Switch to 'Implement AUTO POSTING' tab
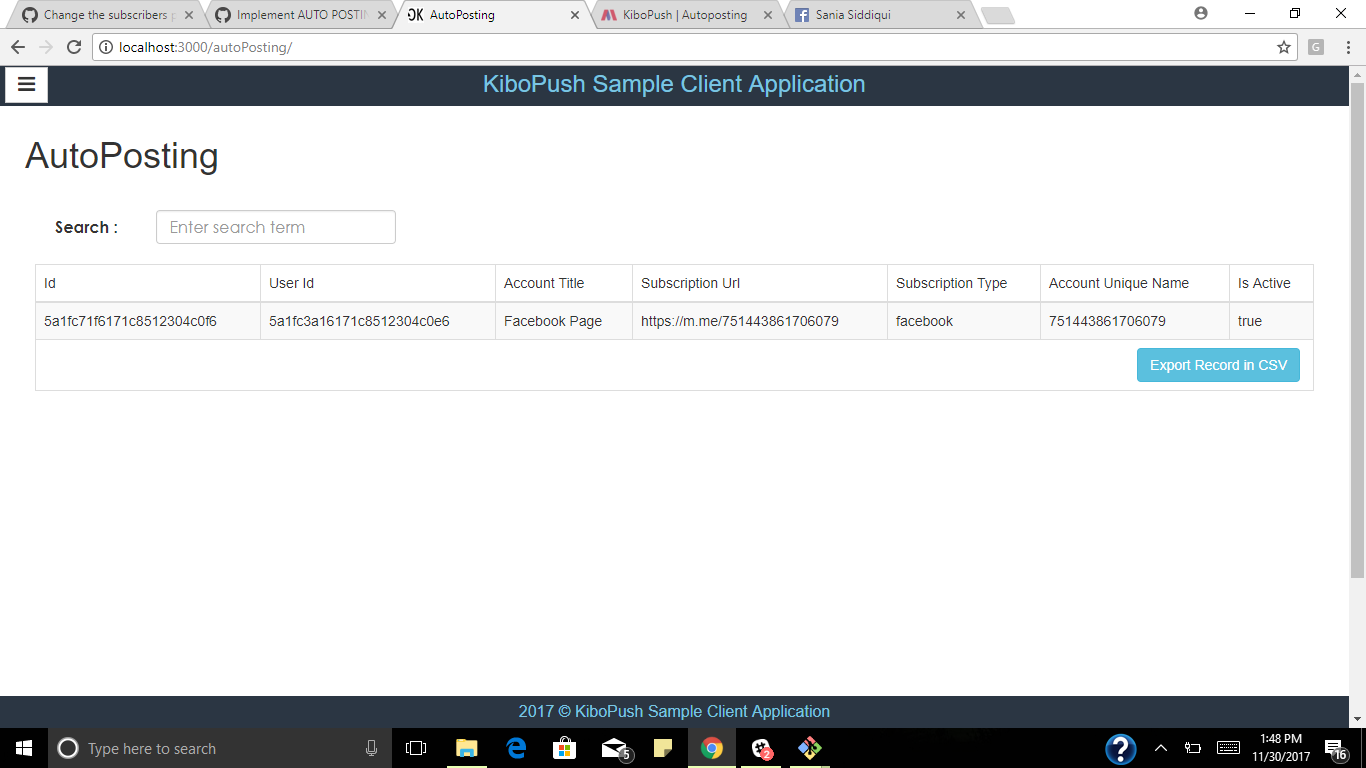 point(302,15)
